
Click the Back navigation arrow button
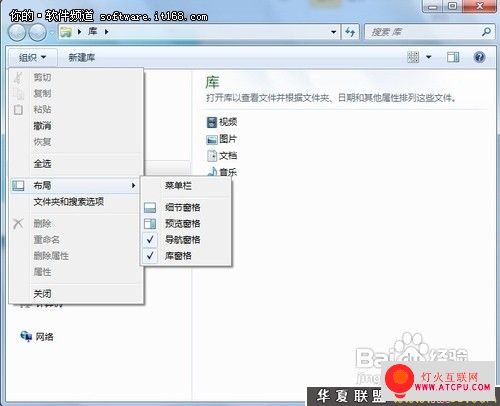pos(17,32)
